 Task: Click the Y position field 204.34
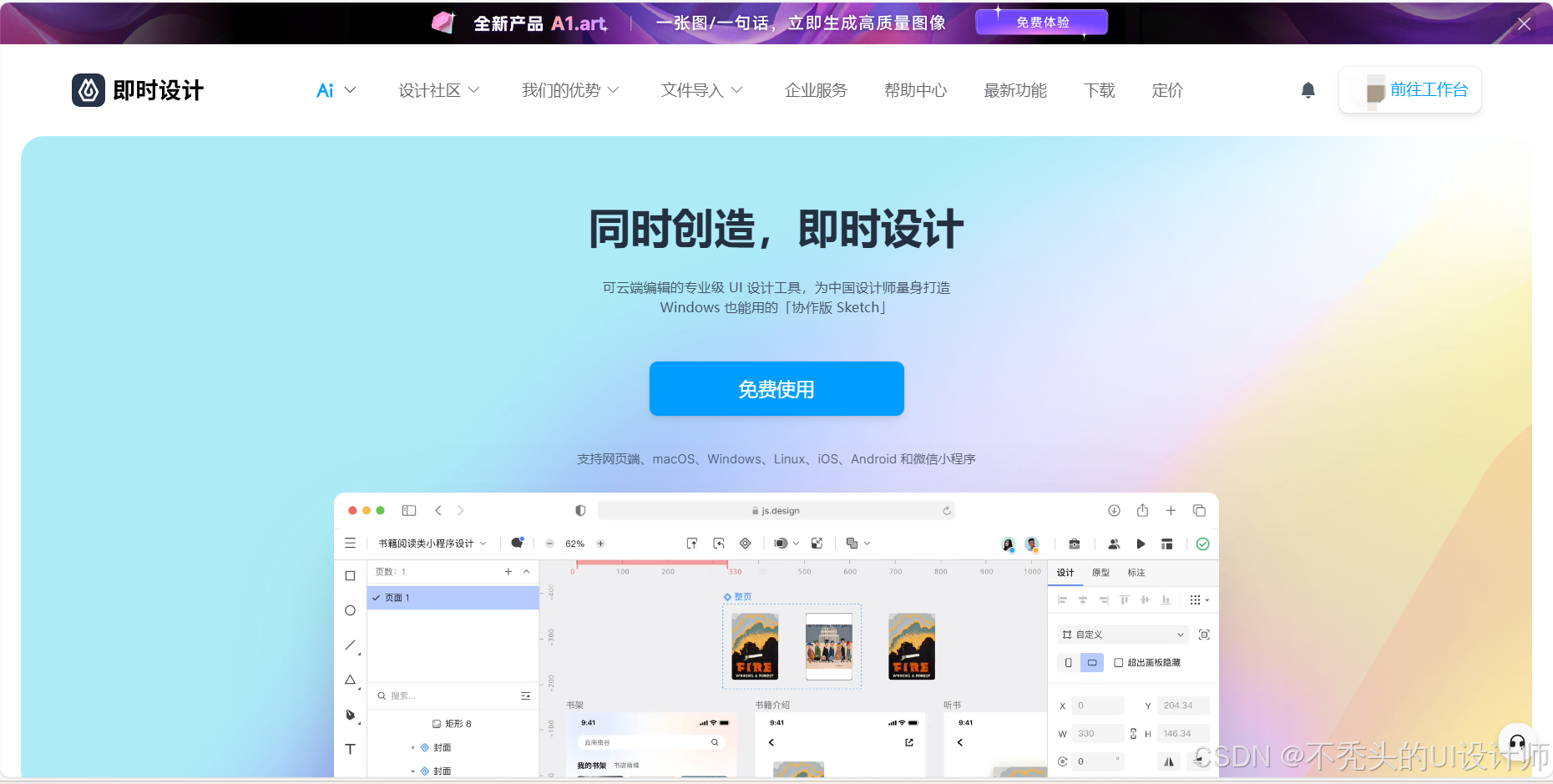pyautogui.click(x=1183, y=706)
